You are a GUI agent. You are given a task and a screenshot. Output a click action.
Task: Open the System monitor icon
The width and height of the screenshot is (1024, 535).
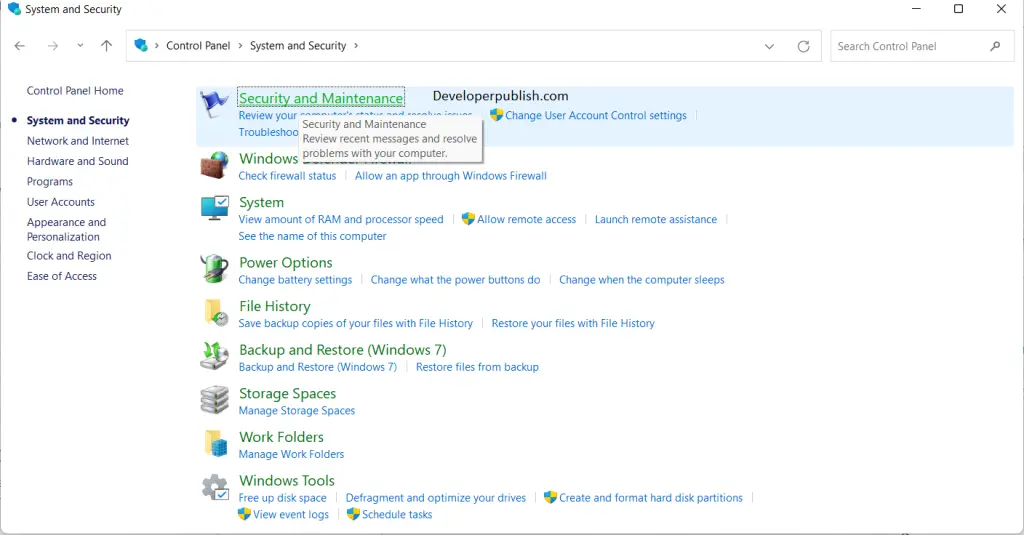click(x=214, y=208)
